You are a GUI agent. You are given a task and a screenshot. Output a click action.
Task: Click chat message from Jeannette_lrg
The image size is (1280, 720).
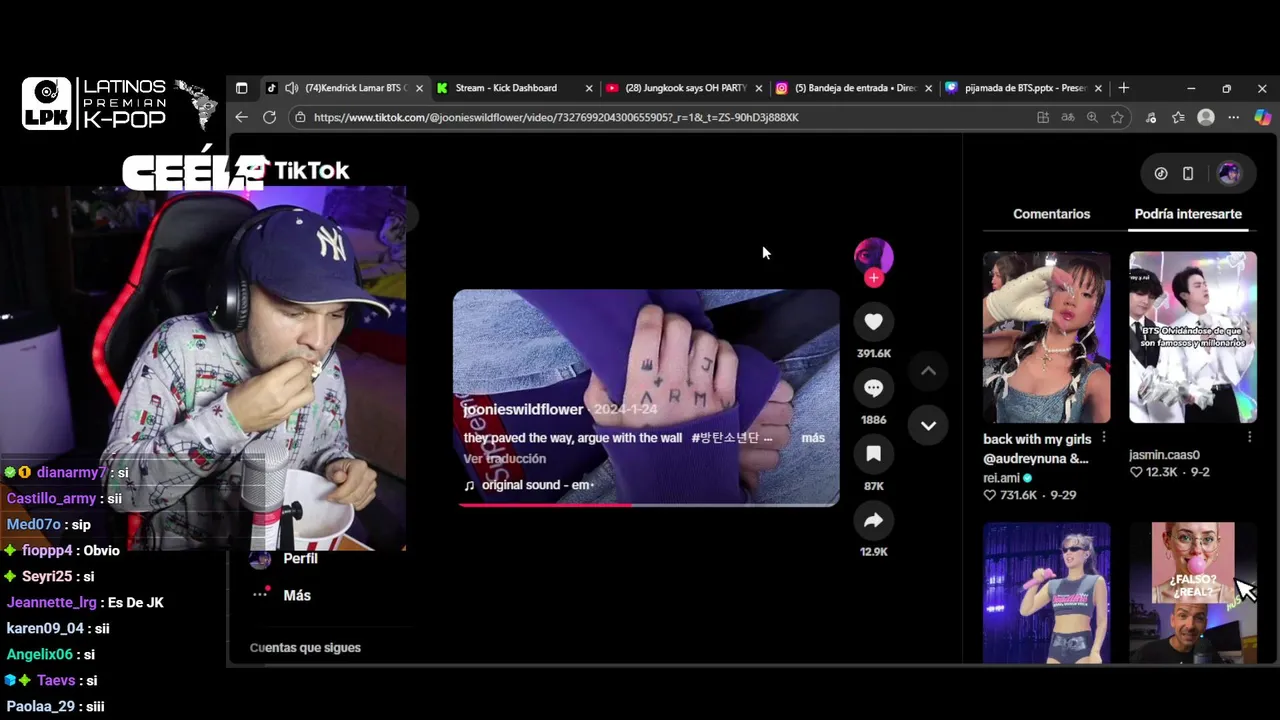pyautogui.click(x=85, y=602)
